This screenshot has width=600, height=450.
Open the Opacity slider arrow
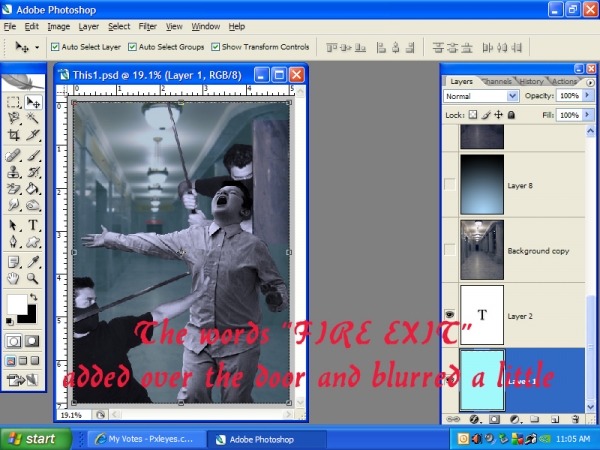tap(588, 95)
